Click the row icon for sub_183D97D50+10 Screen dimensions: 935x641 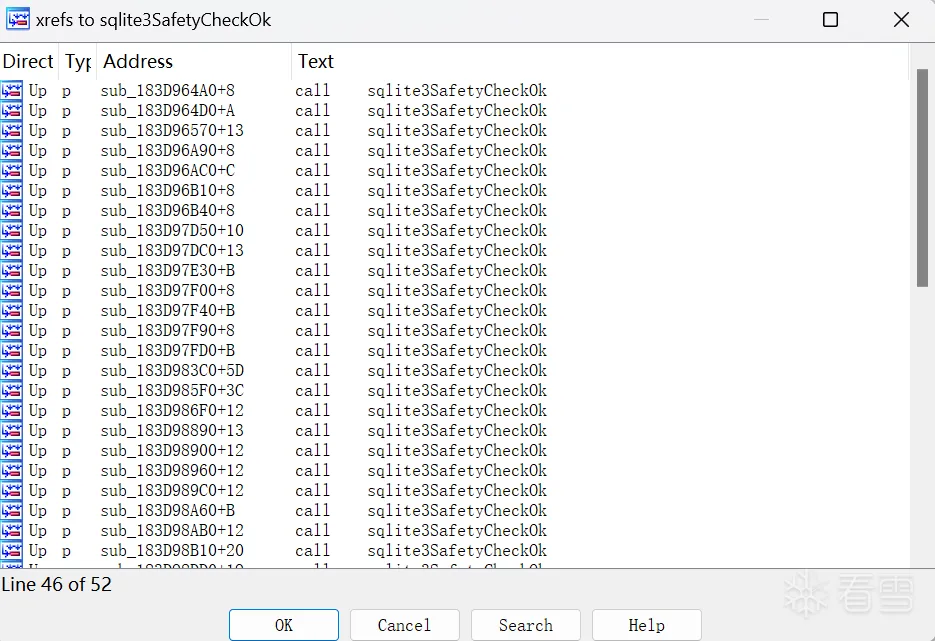pos(12,231)
